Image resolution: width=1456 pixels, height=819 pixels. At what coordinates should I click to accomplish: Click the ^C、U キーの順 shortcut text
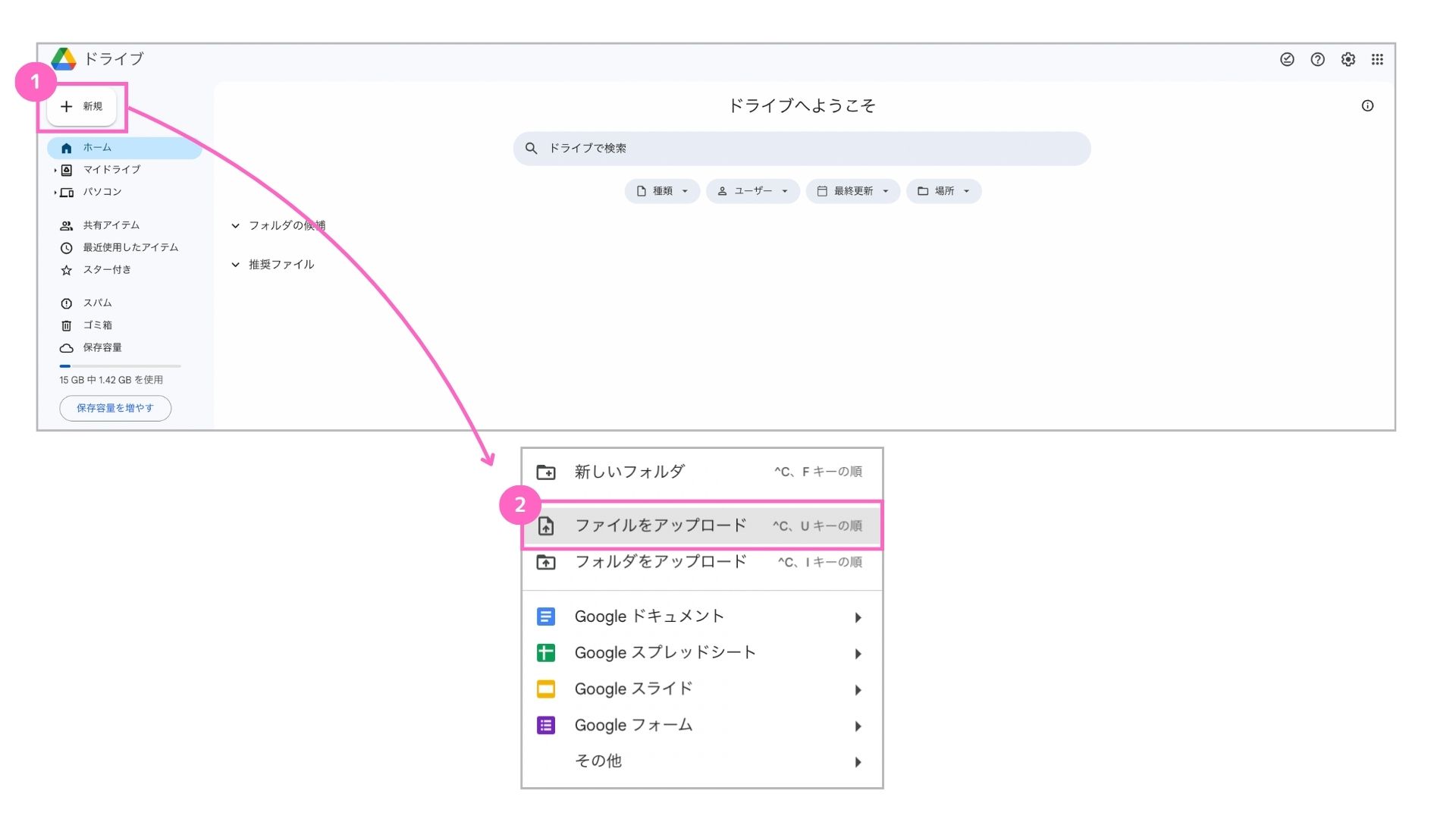(x=817, y=526)
